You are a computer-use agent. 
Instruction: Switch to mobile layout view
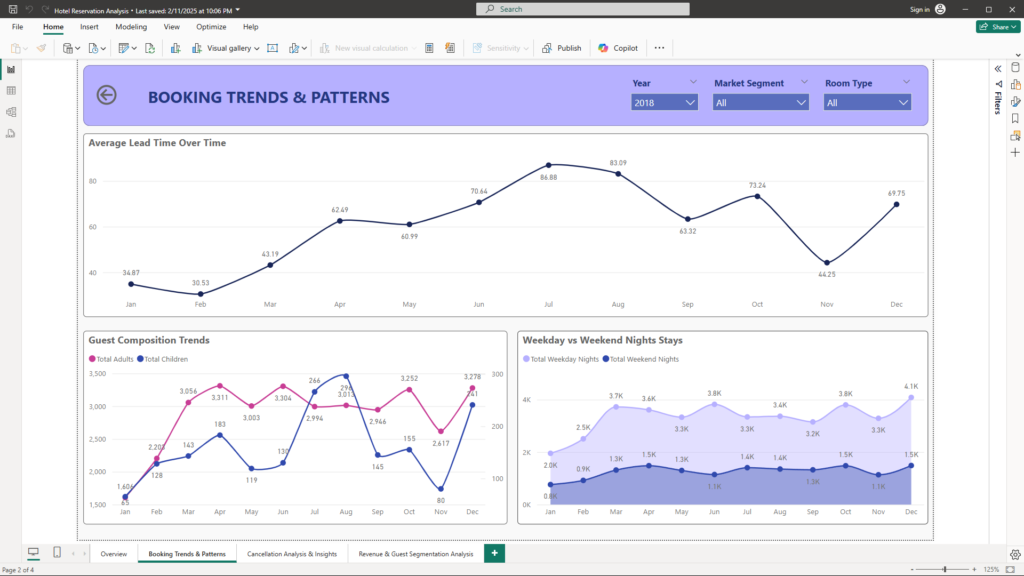pos(57,553)
